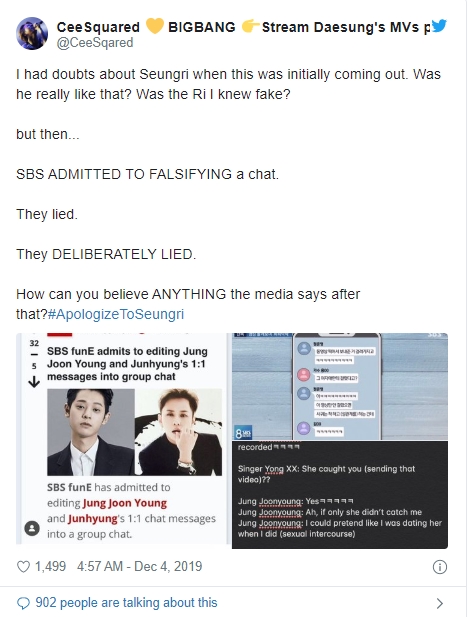Click the 1,499 likes count
This screenshot has width=469, height=617.
click(x=50, y=566)
